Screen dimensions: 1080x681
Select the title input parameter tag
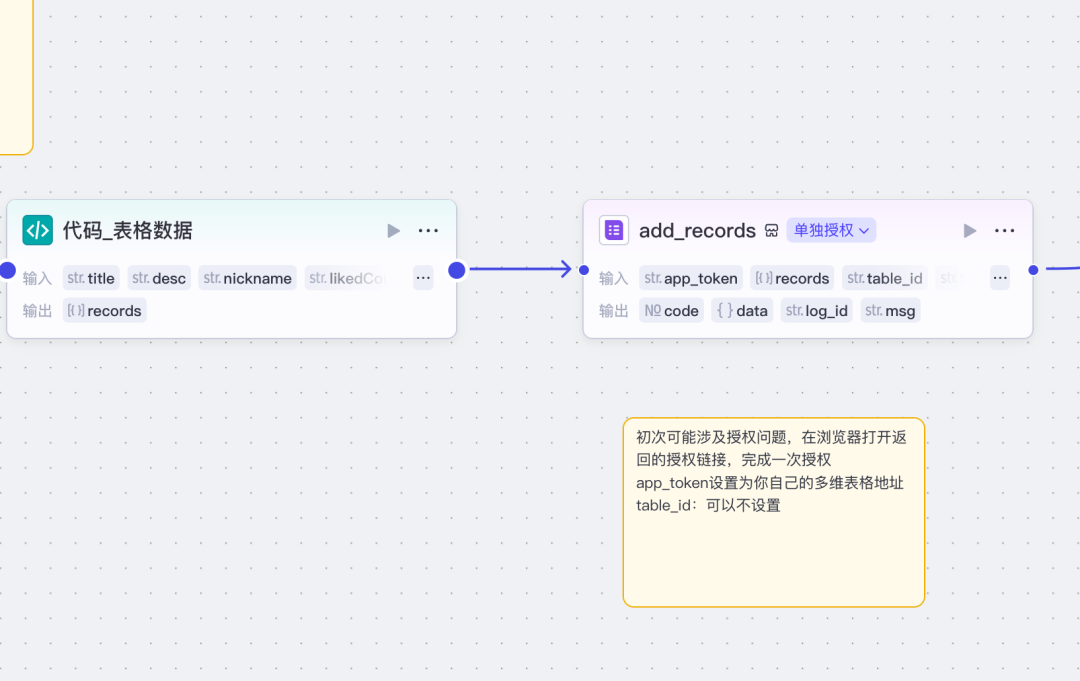pos(91,278)
